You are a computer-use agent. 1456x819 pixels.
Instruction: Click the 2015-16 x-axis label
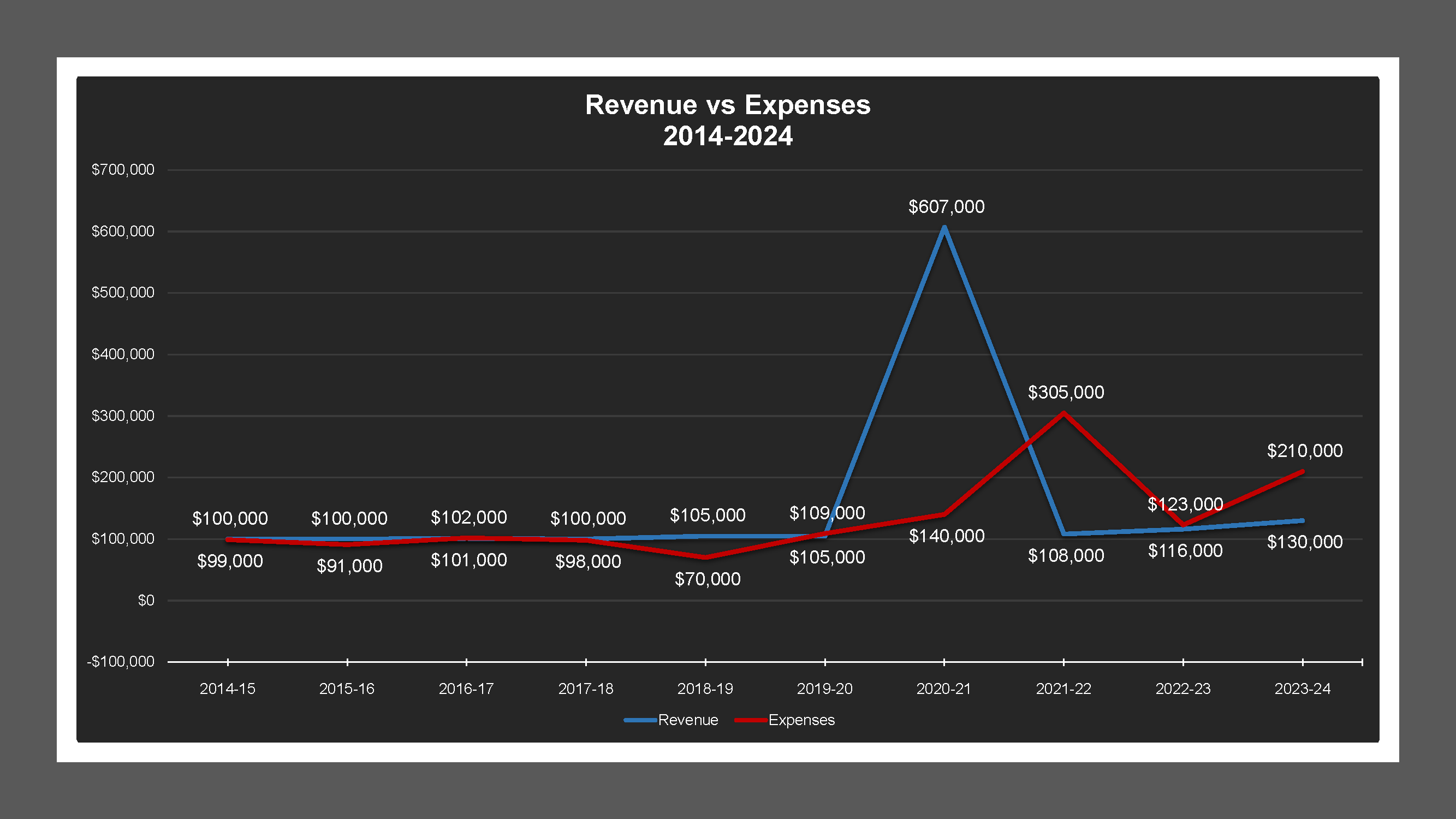tap(347, 689)
